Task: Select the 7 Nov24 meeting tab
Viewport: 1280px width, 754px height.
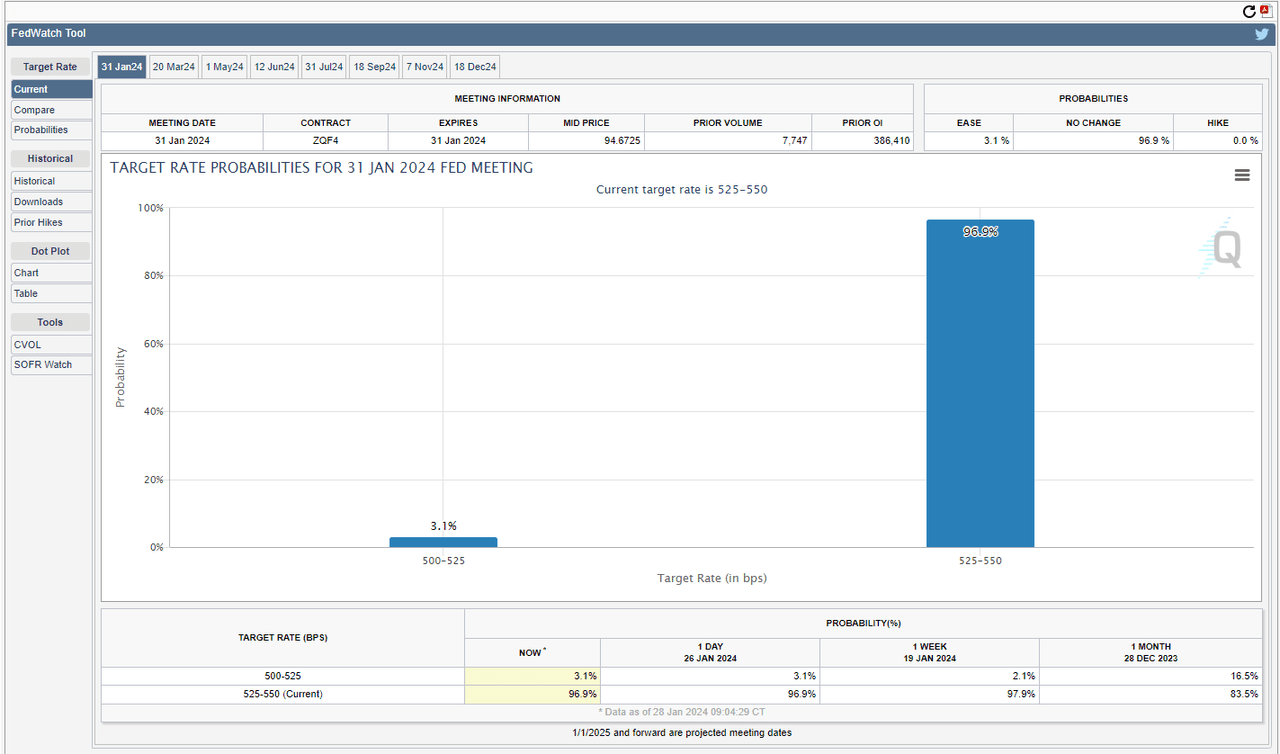Action: pos(425,67)
